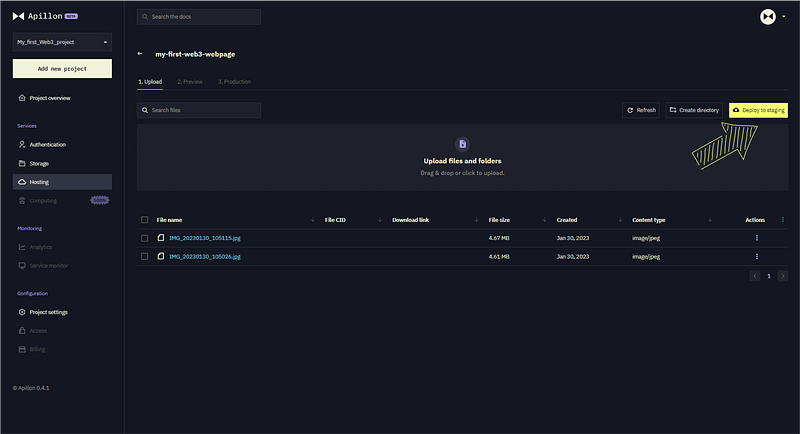Click the Project overview home icon
The height and width of the screenshot is (434, 800).
click(22, 98)
